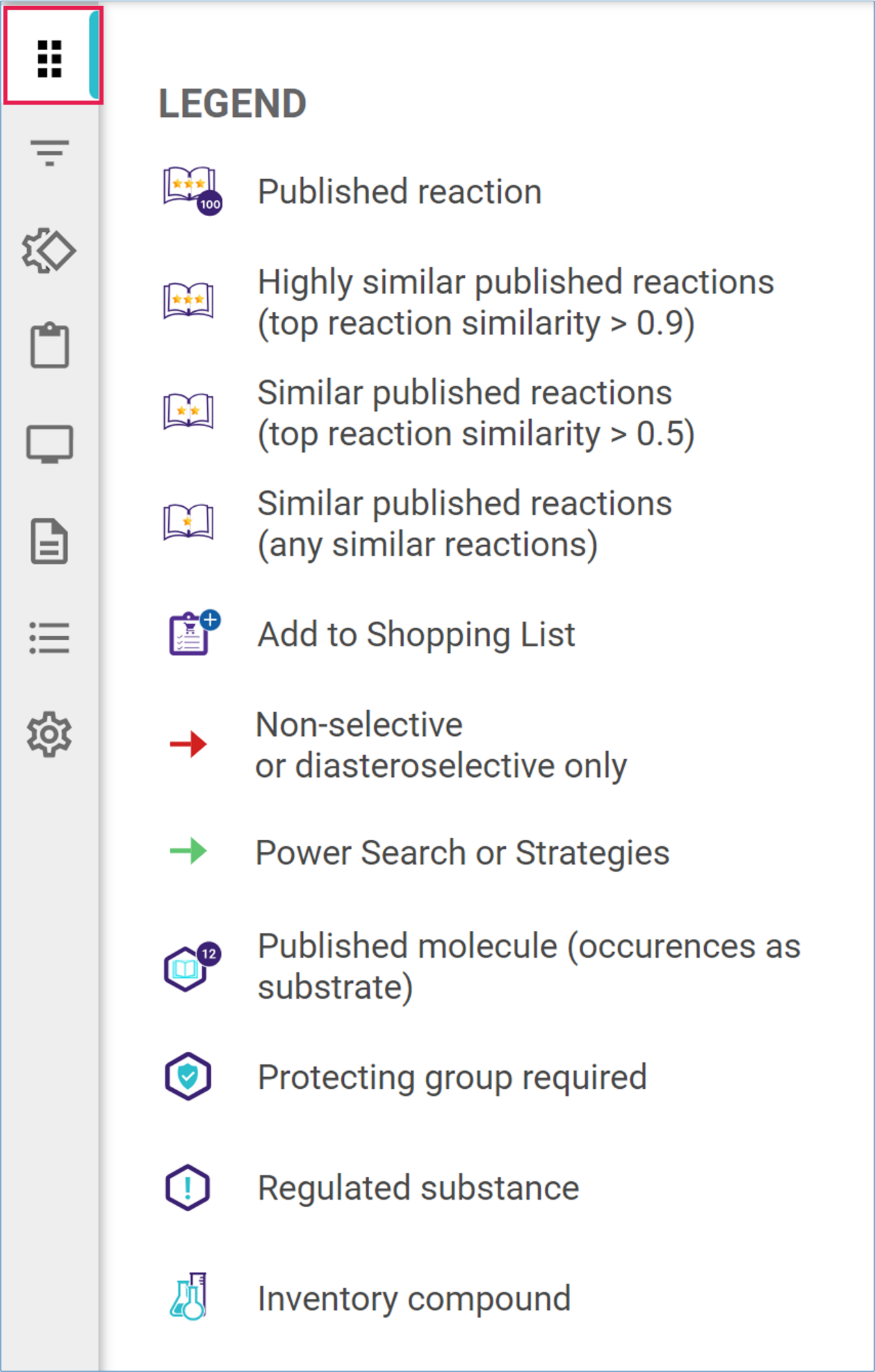Open the Legend grid icon in sidebar
The width and height of the screenshot is (875, 1372).
49,58
